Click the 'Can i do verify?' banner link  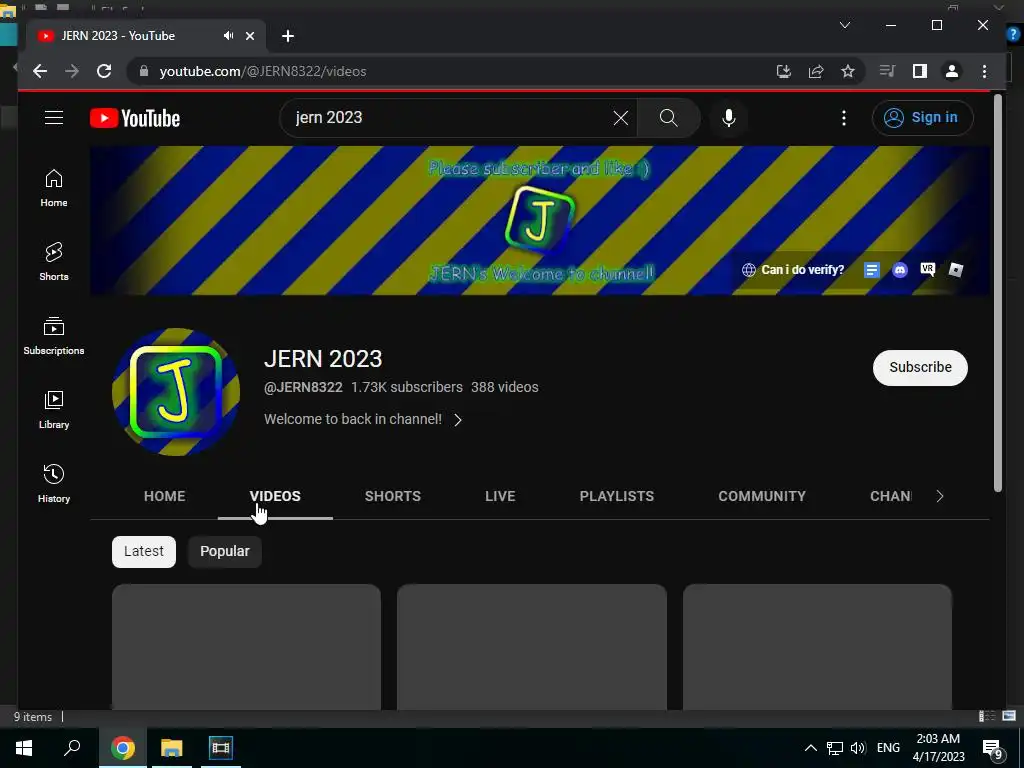point(793,270)
